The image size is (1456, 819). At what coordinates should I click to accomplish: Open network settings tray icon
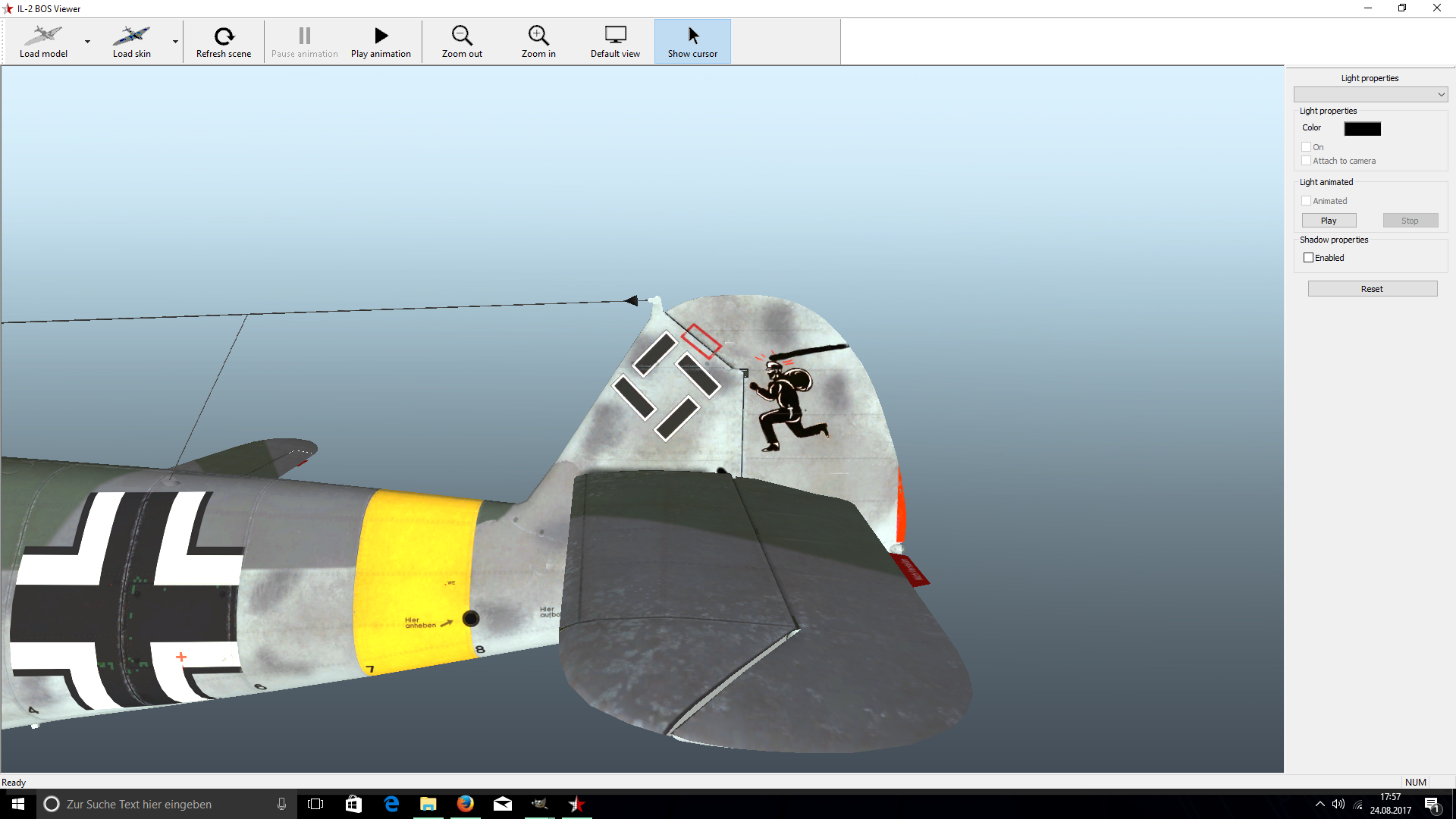1357,805
